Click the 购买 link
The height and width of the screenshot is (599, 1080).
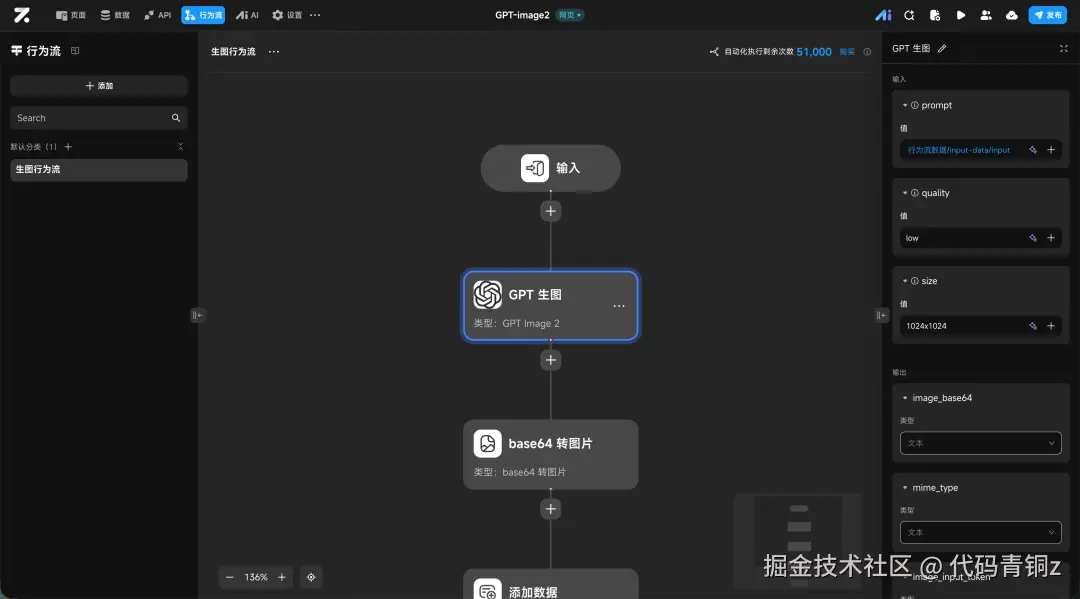847,52
